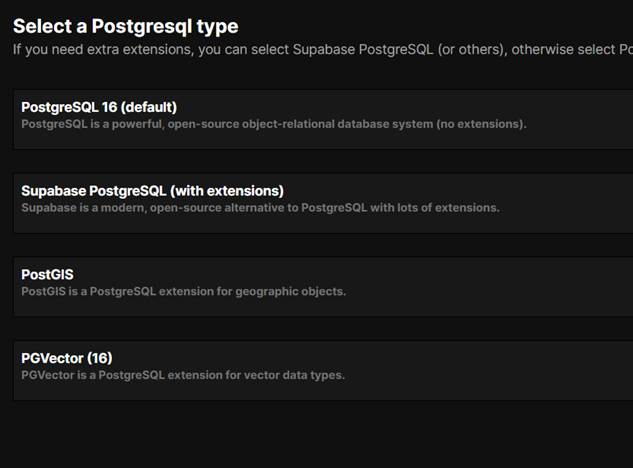Click the "PostgreSQL 16 (default)" title text
The width and height of the screenshot is (633, 468).
[99, 107]
